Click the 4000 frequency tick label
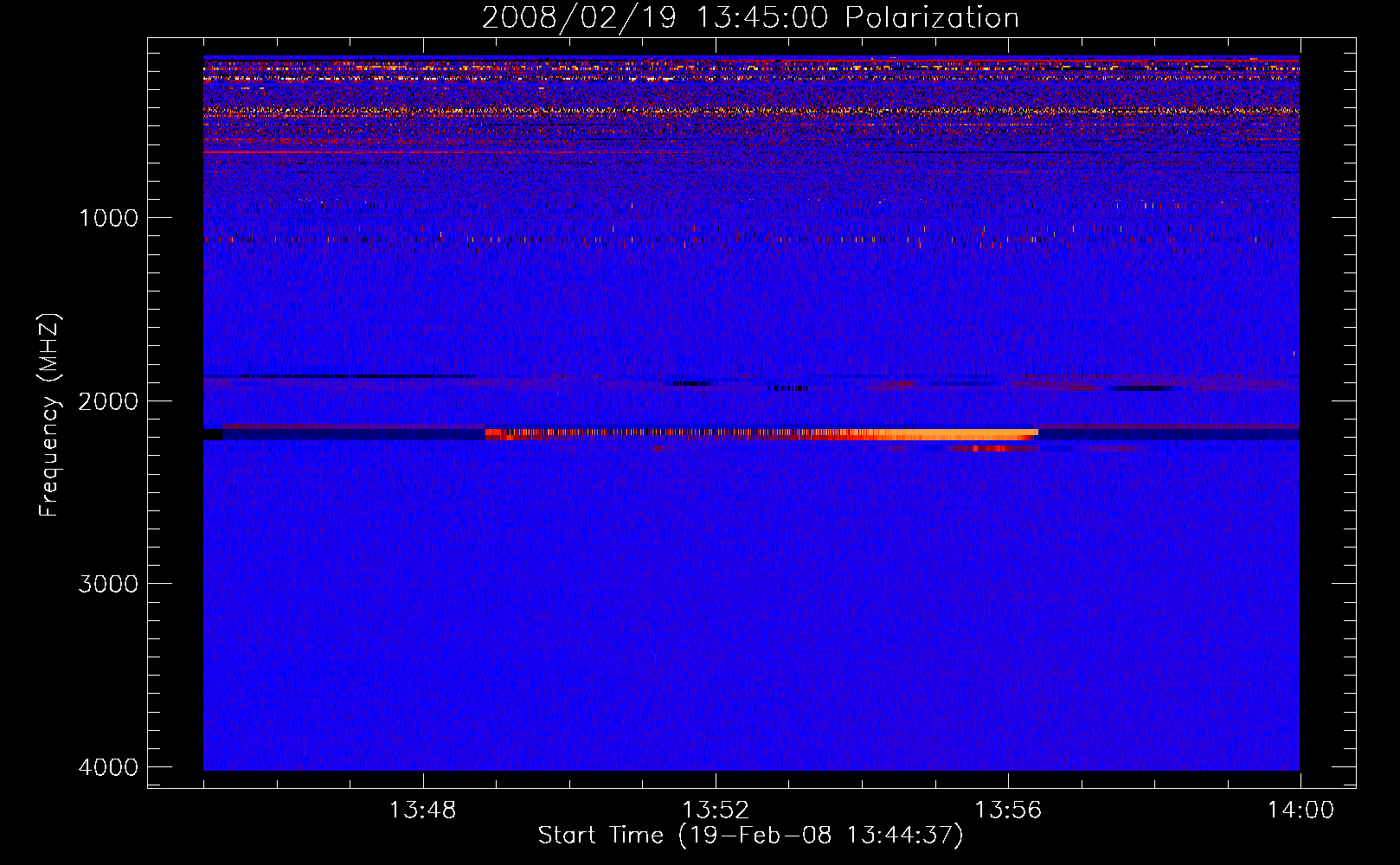Viewport: 1400px width, 865px height. [x=108, y=767]
